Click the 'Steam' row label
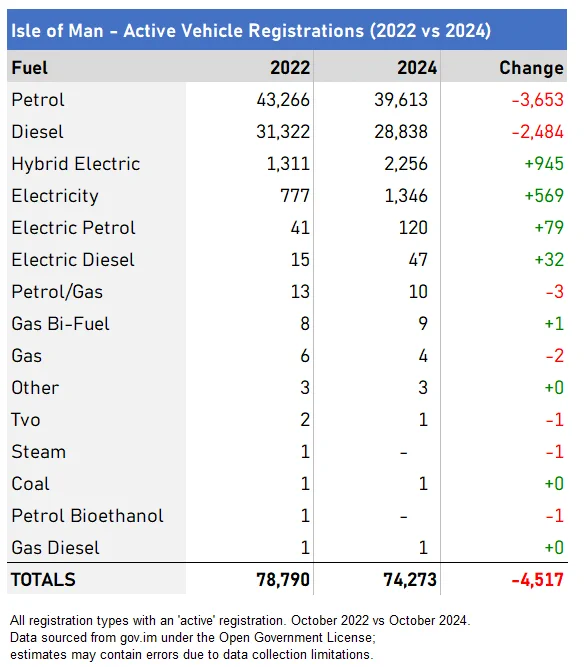The height and width of the screenshot is (667, 588). coord(39,452)
